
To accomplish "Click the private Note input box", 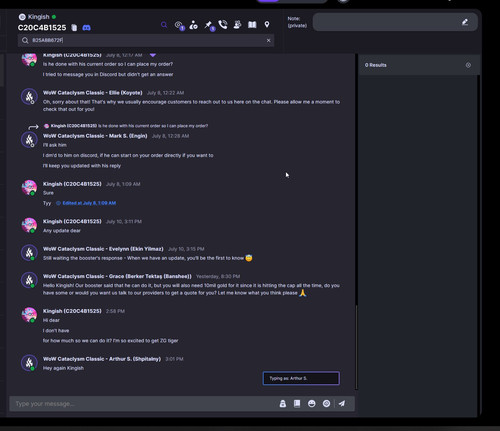I will pyautogui.click(x=395, y=22).
